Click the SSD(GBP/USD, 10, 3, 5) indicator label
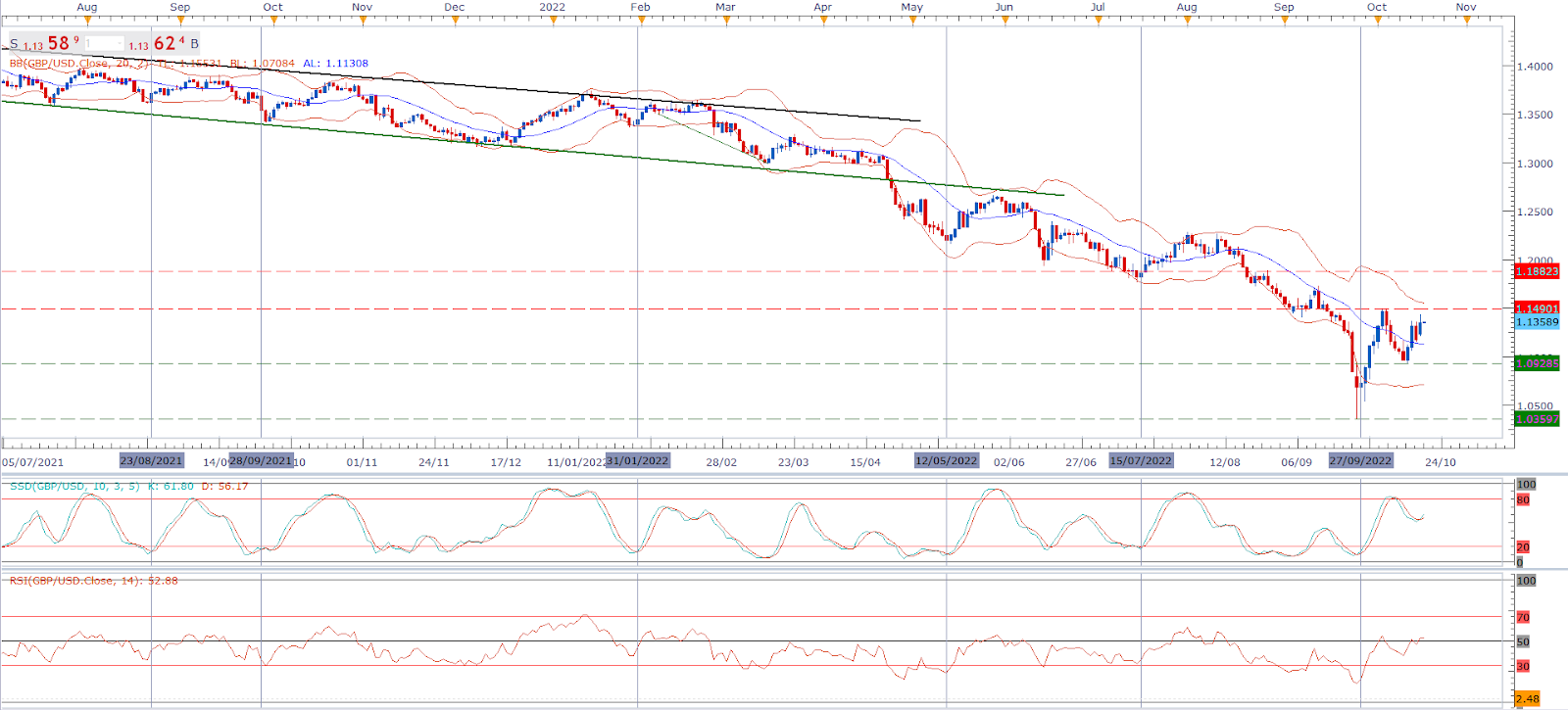 point(76,487)
